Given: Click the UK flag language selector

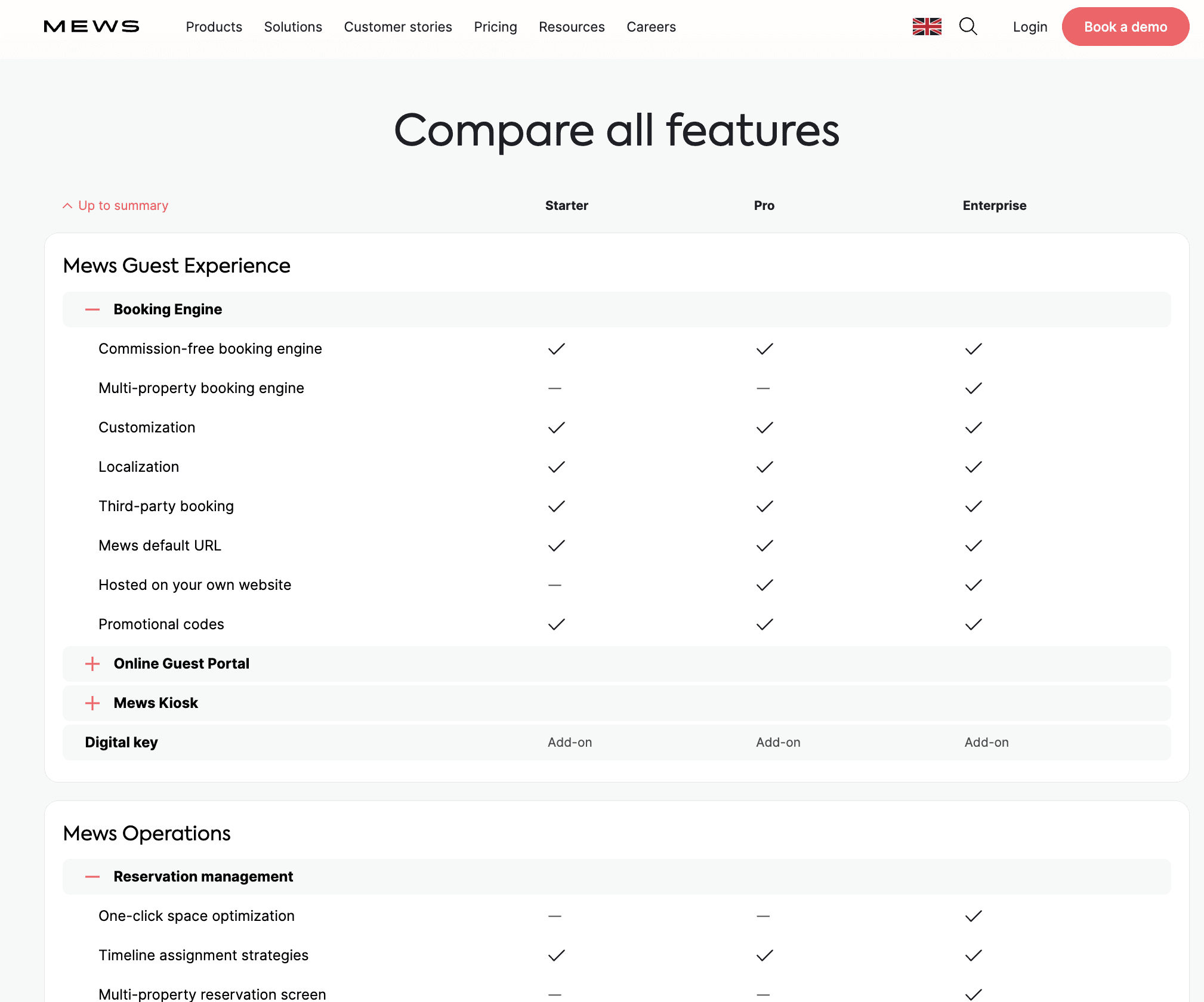Looking at the screenshot, I should click(927, 26).
